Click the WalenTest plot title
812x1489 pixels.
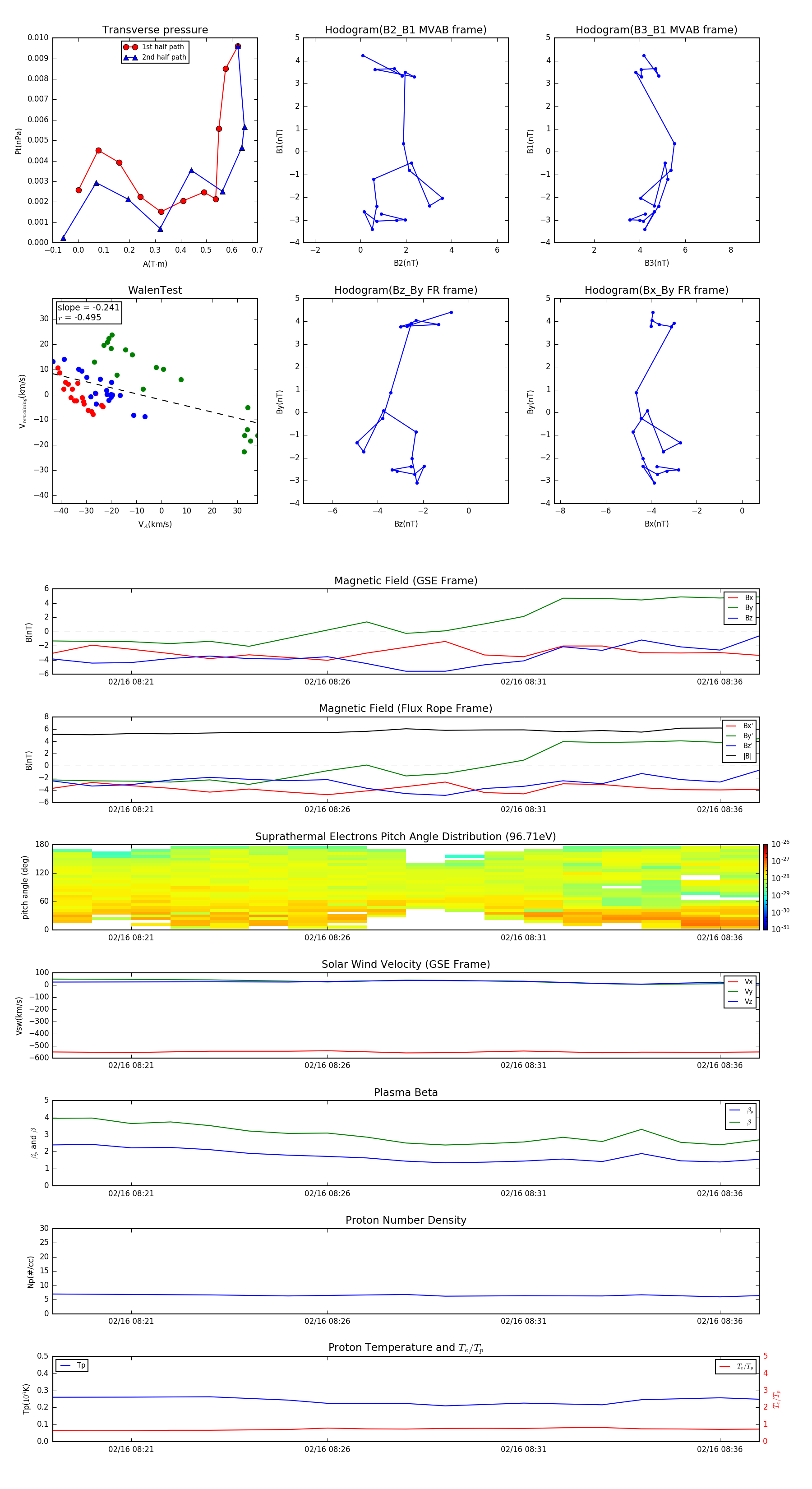[155, 290]
